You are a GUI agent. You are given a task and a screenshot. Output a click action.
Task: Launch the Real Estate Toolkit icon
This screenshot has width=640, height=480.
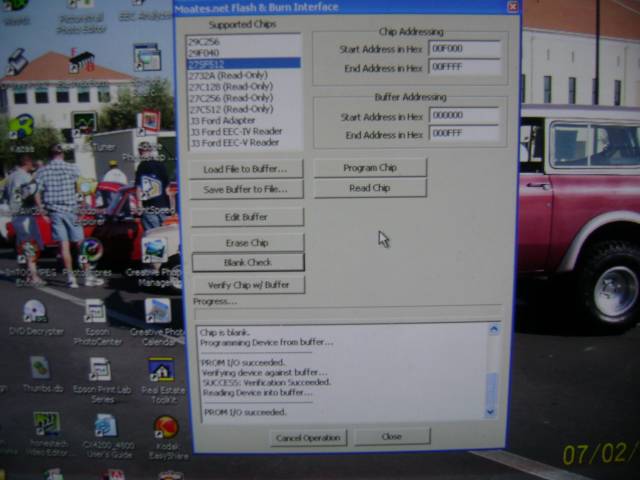(163, 380)
